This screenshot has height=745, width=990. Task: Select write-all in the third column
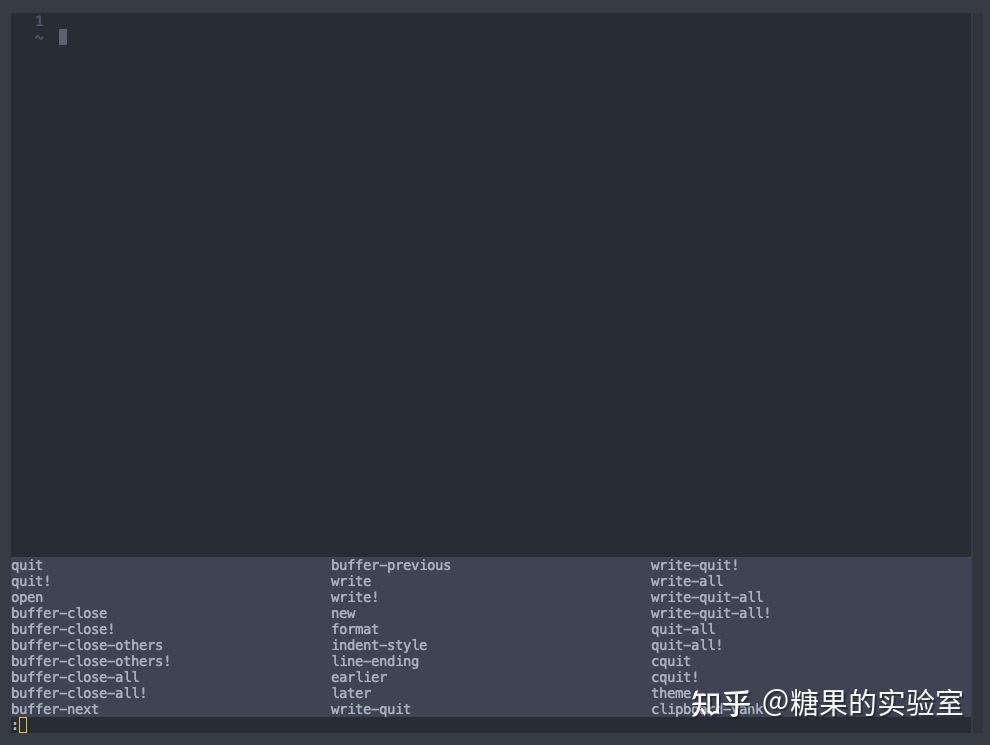(x=687, y=581)
